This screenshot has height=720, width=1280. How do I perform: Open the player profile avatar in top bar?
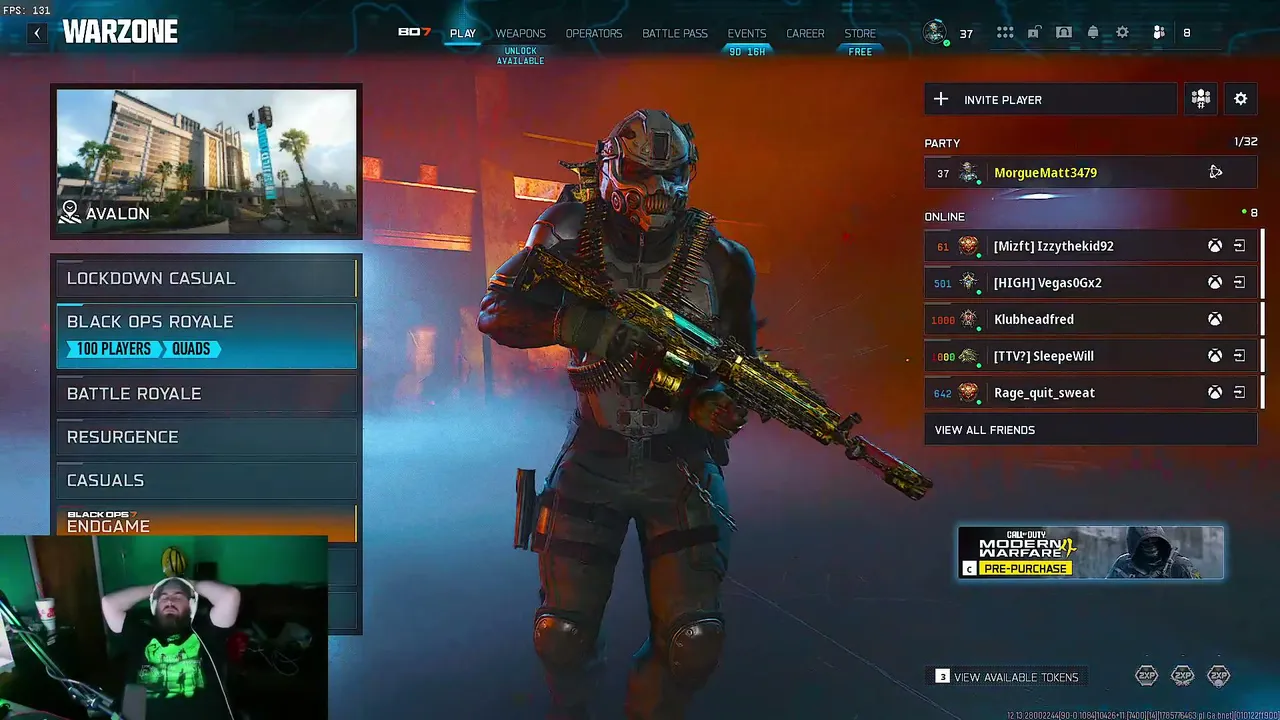(x=935, y=33)
